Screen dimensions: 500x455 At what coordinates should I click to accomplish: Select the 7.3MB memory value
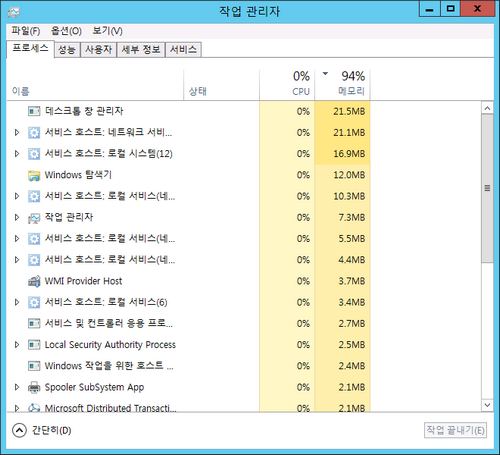point(352,218)
